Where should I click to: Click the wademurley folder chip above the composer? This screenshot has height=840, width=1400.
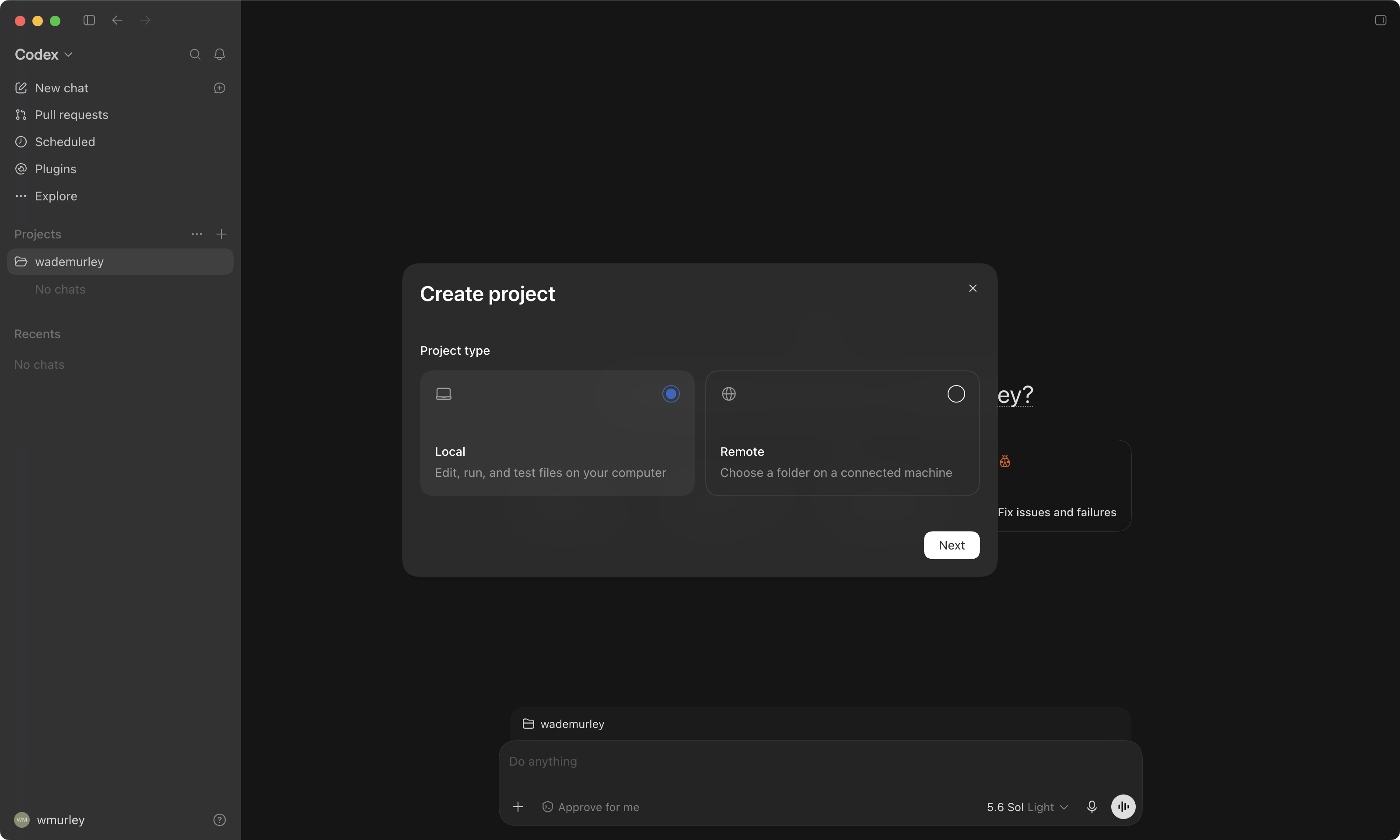click(563, 724)
